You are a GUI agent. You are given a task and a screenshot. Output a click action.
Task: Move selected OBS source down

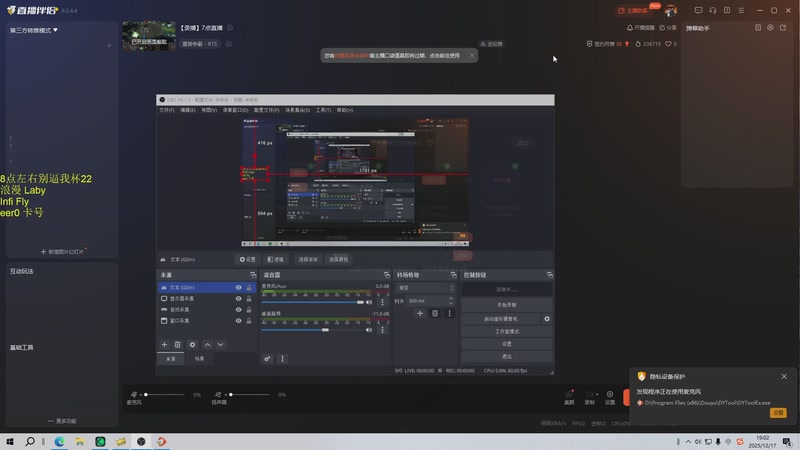point(220,345)
